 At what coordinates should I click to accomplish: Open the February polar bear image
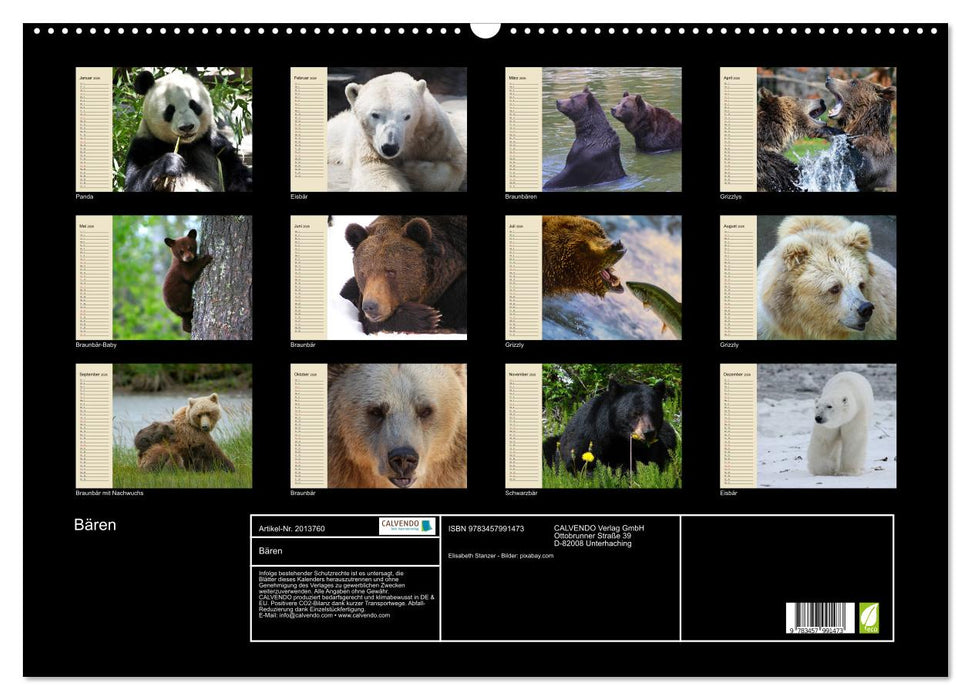point(397,129)
